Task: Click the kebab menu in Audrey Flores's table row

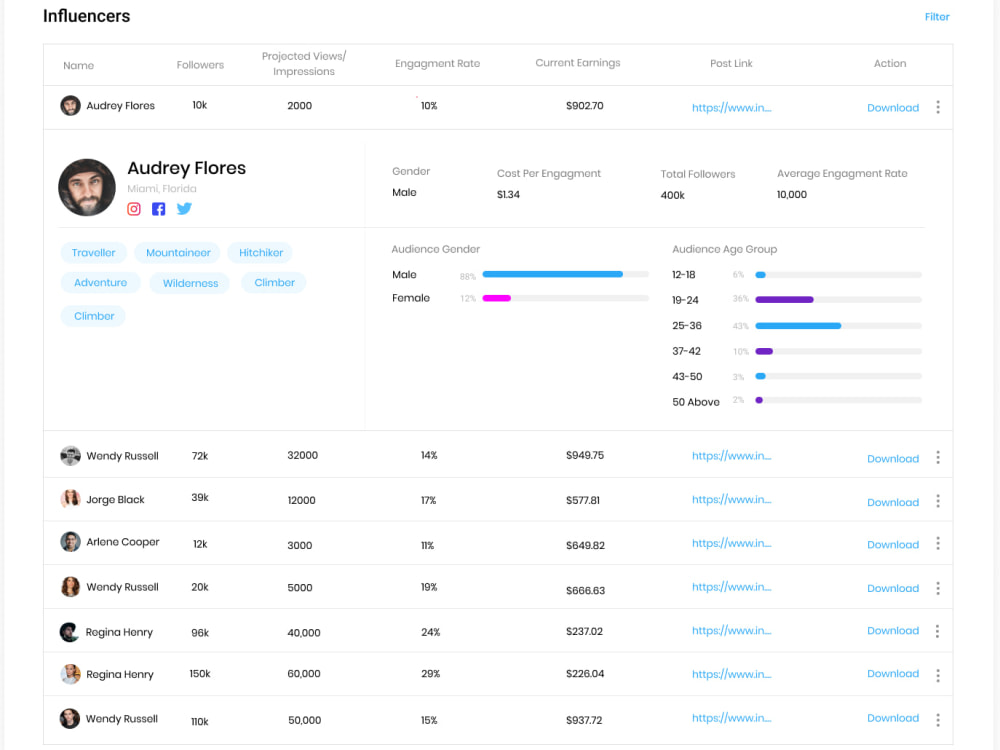Action: (938, 106)
